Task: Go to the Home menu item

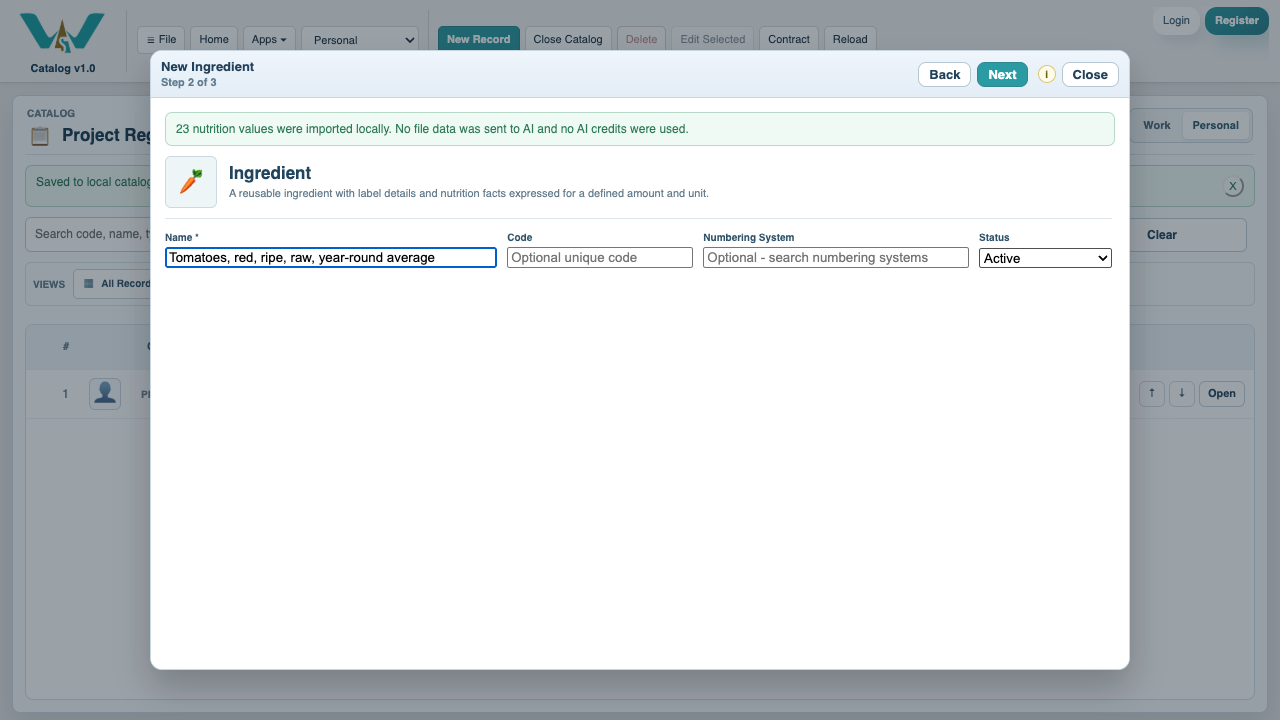Action: coord(214,40)
